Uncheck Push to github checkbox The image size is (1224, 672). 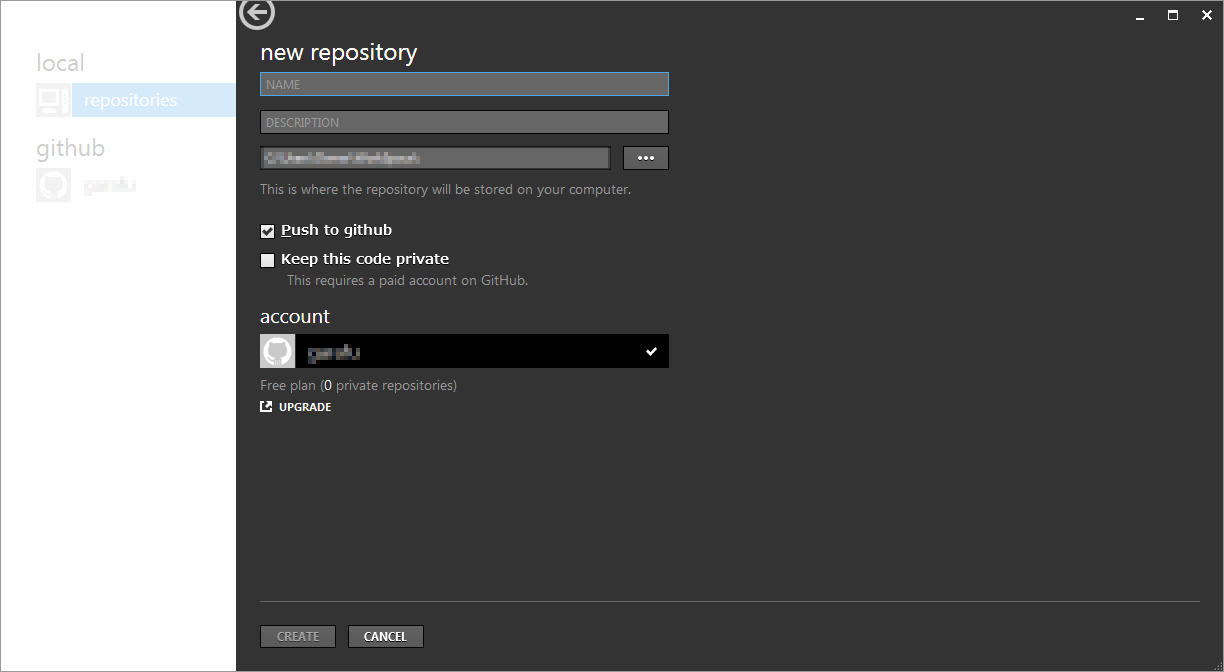(x=267, y=231)
